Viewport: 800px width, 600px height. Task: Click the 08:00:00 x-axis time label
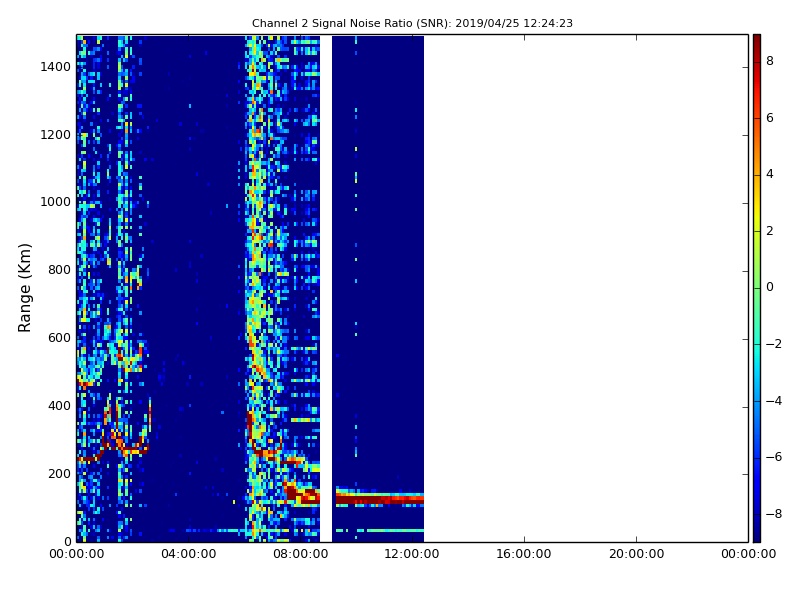click(x=301, y=554)
